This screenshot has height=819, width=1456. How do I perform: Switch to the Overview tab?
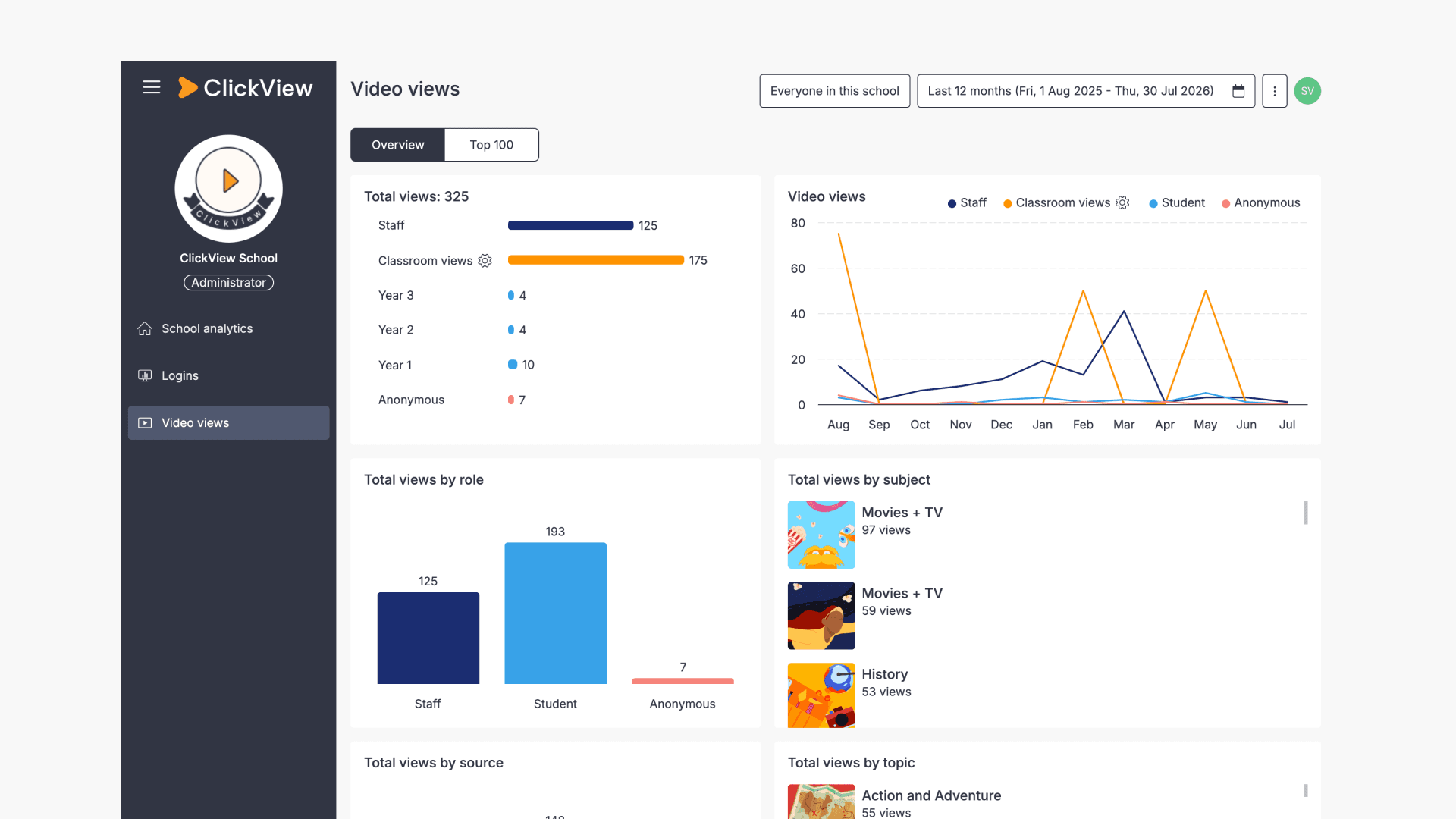pyautogui.click(x=397, y=145)
